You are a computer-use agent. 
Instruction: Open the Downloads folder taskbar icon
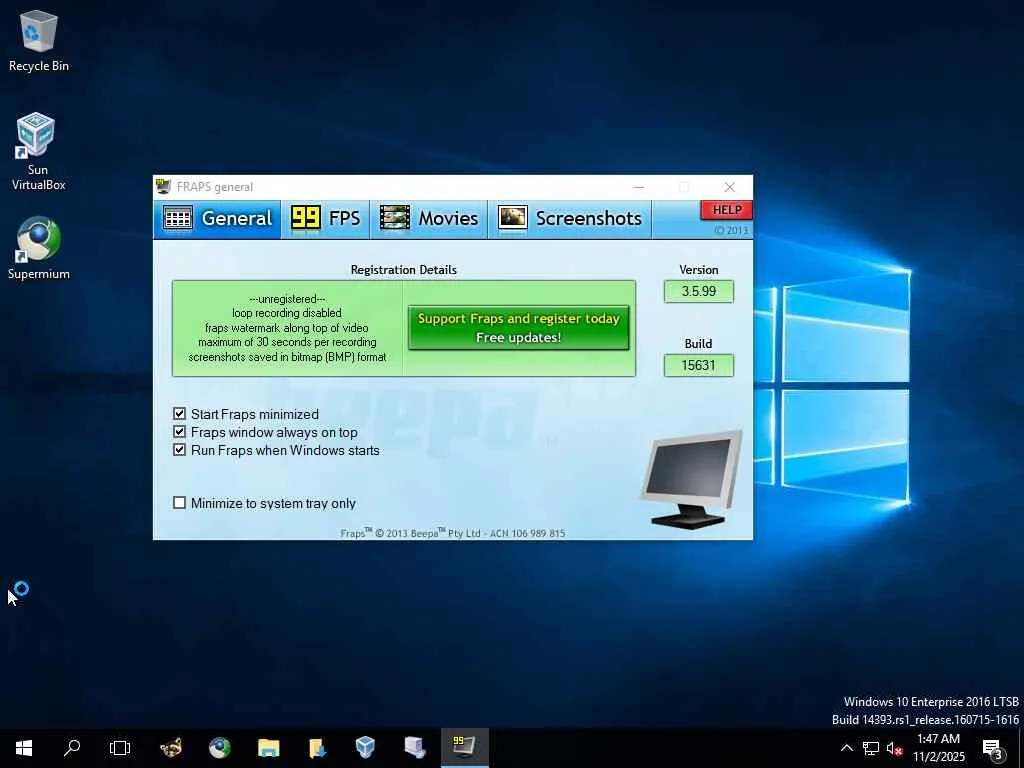coord(317,748)
